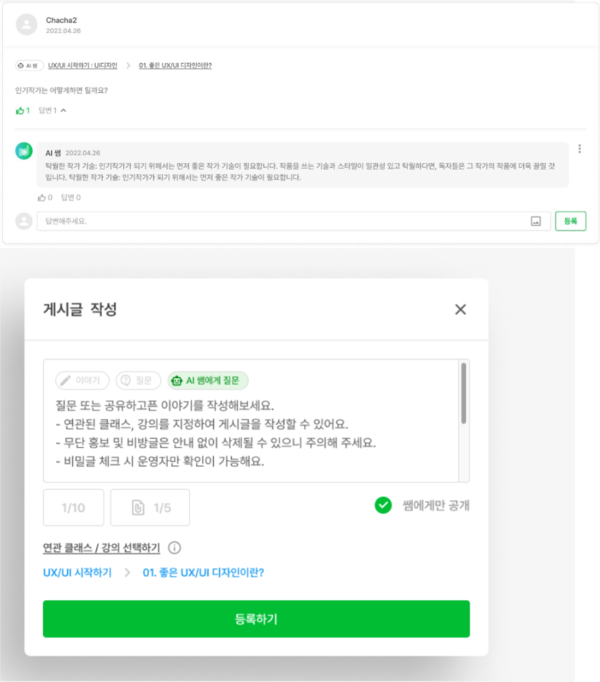Image resolution: width=600 pixels, height=682 pixels.
Task: Attach an image in the reply box
Action: [535, 221]
